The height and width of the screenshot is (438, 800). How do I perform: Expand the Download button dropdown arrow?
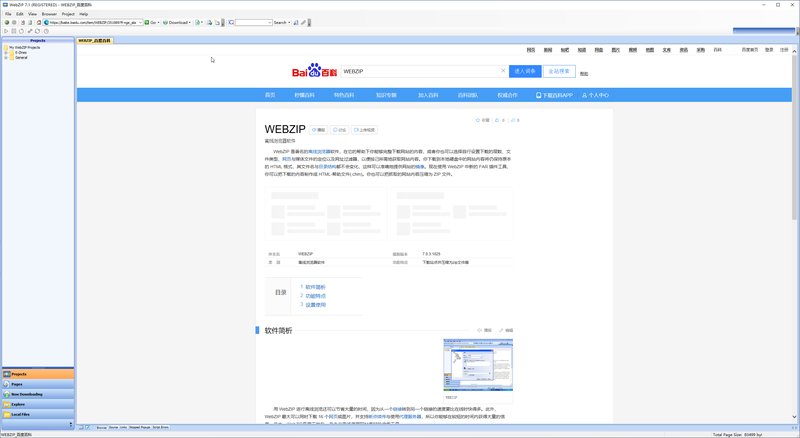click(x=190, y=21)
